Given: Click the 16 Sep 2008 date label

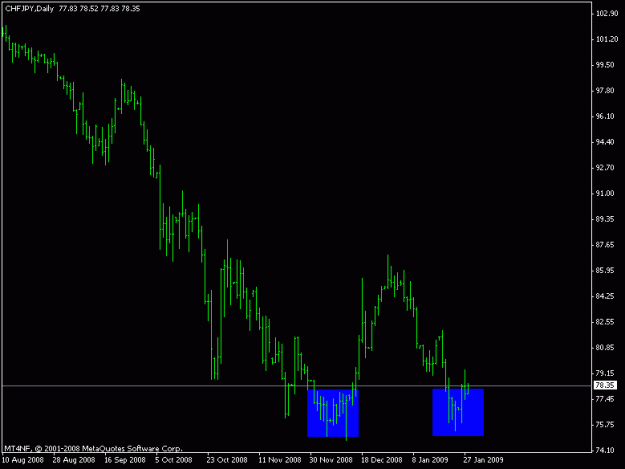Looking at the screenshot, I should [x=125, y=460].
